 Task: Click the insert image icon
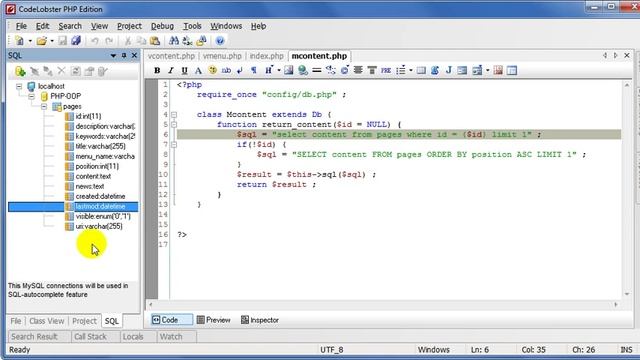289,70
